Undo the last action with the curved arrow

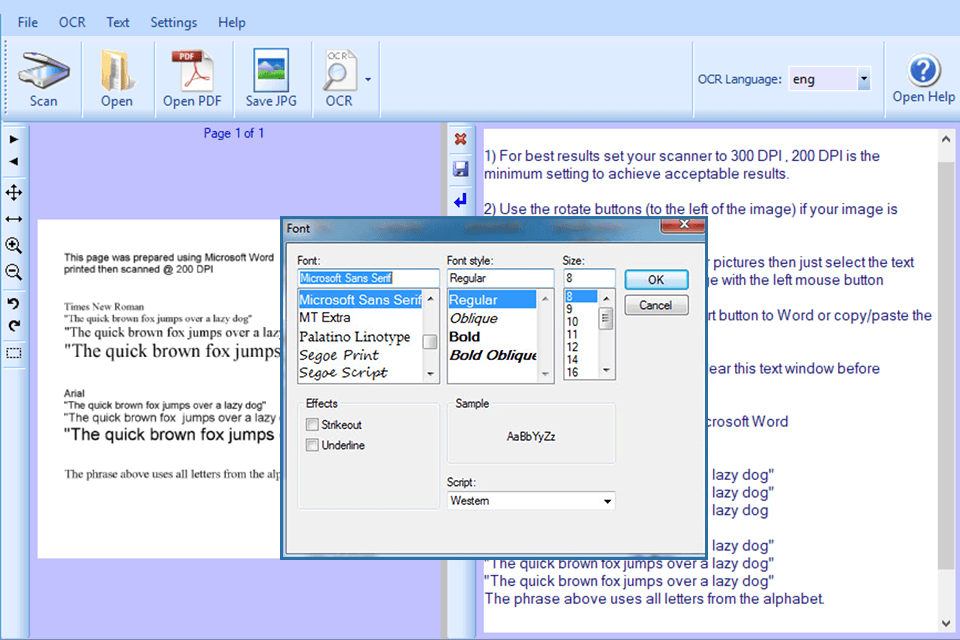click(x=13, y=305)
